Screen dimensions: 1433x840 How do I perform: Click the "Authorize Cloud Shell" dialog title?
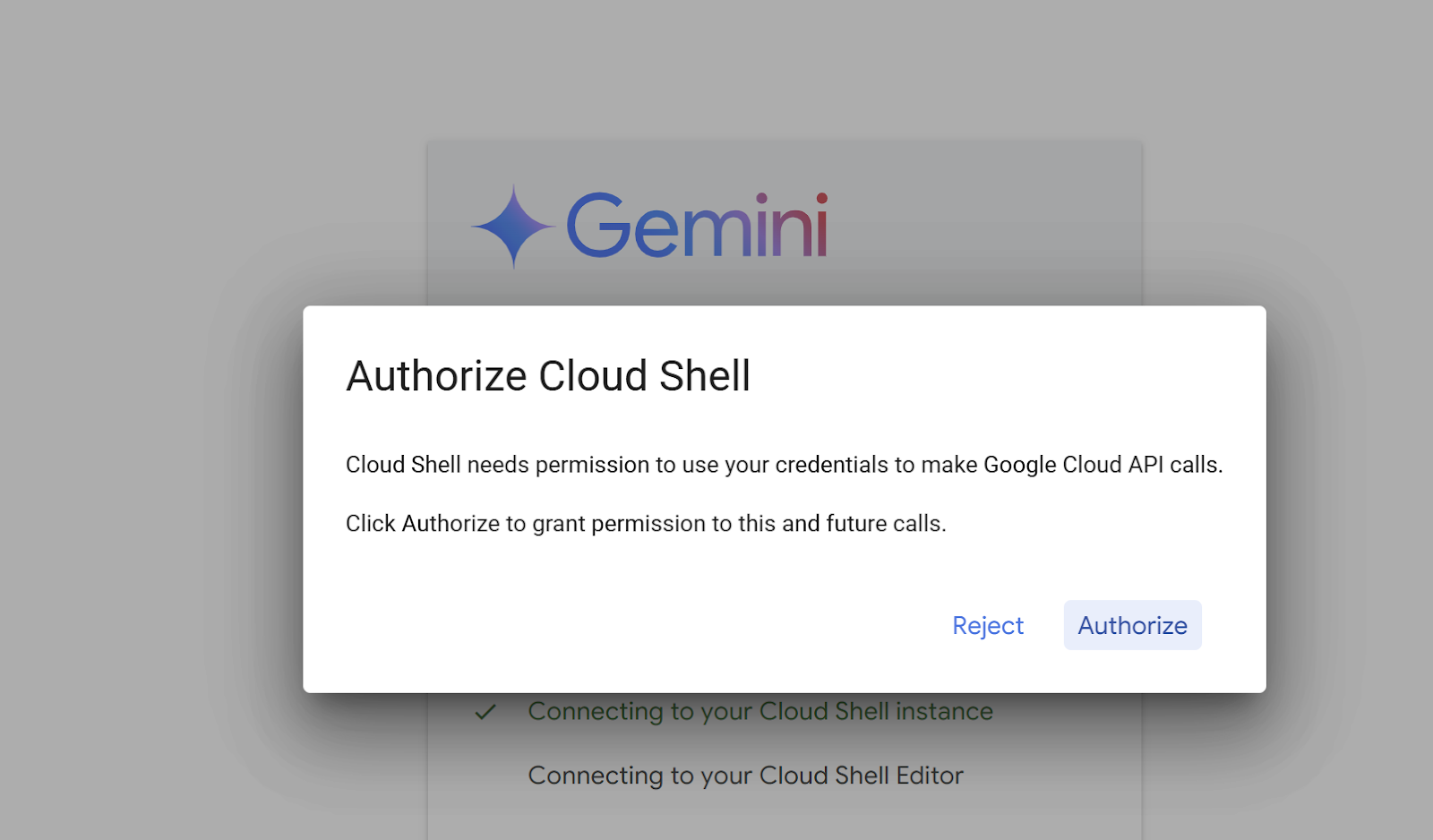(x=548, y=376)
